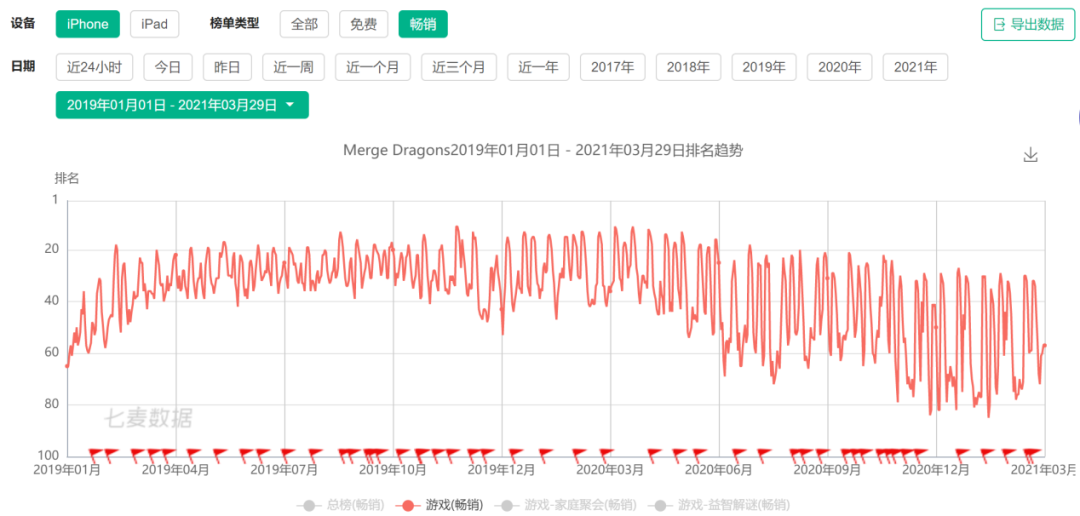Filter by 近三个月
This screenshot has height=516, width=1080.
(458, 67)
